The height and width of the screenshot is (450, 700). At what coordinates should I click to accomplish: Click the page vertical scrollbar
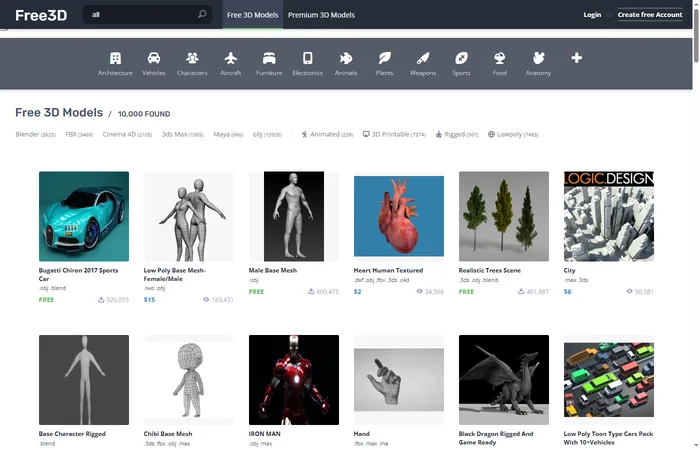pos(696,36)
